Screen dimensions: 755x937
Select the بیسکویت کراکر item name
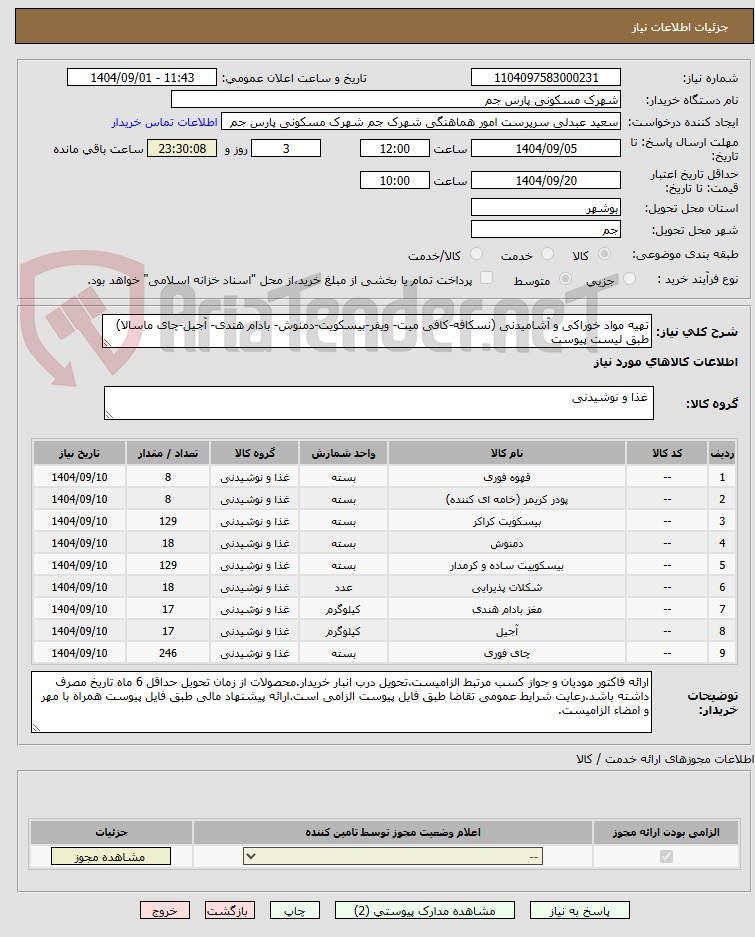click(x=507, y=522)
